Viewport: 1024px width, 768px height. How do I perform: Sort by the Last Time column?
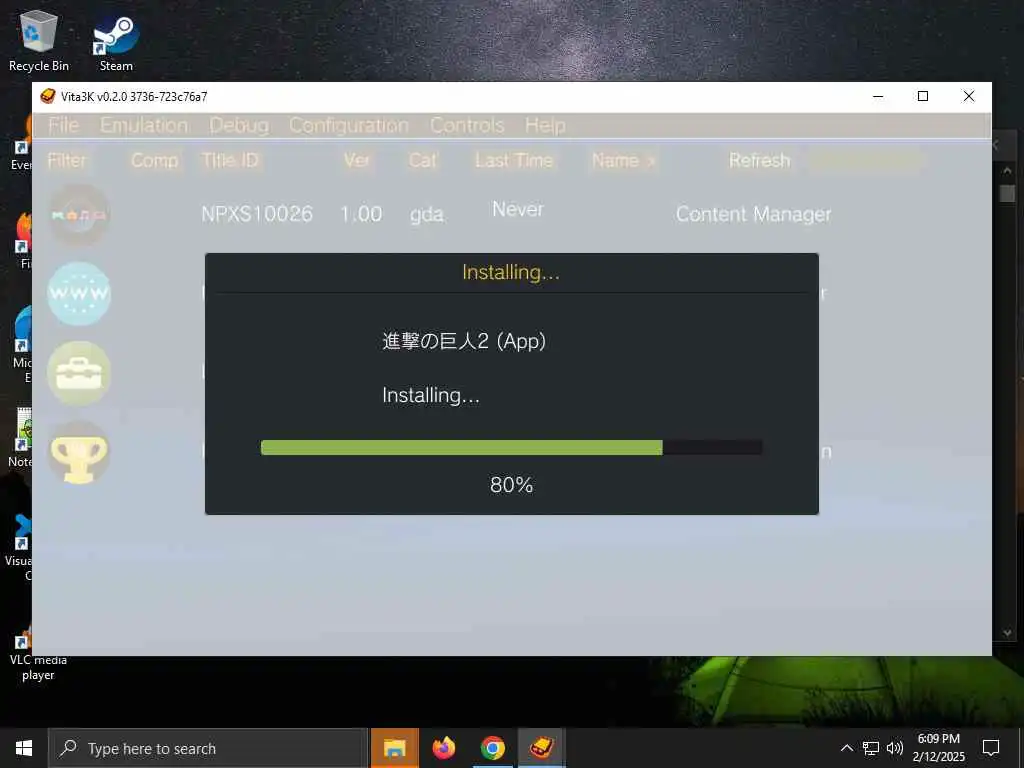[514, 161]
